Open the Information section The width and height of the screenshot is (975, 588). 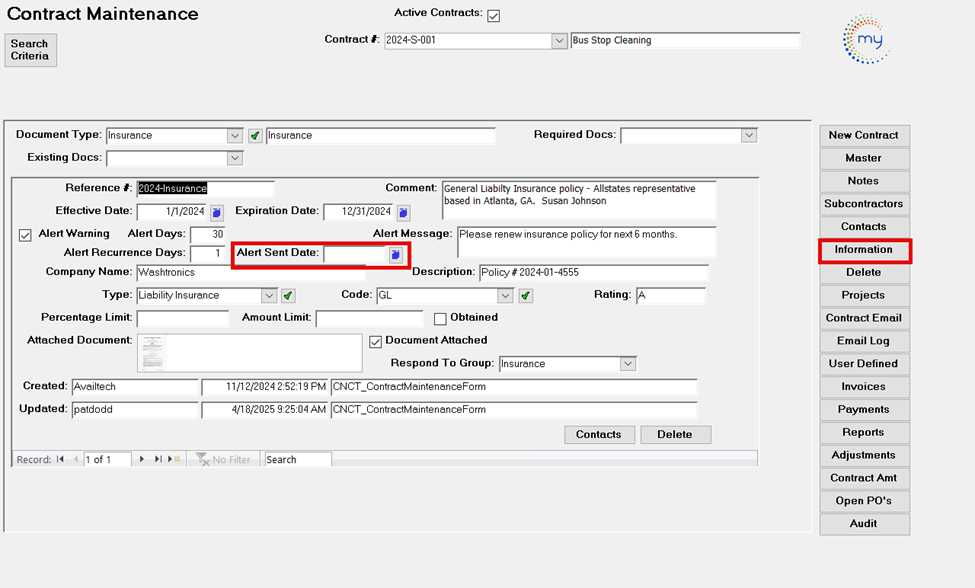tap(863, 249)
